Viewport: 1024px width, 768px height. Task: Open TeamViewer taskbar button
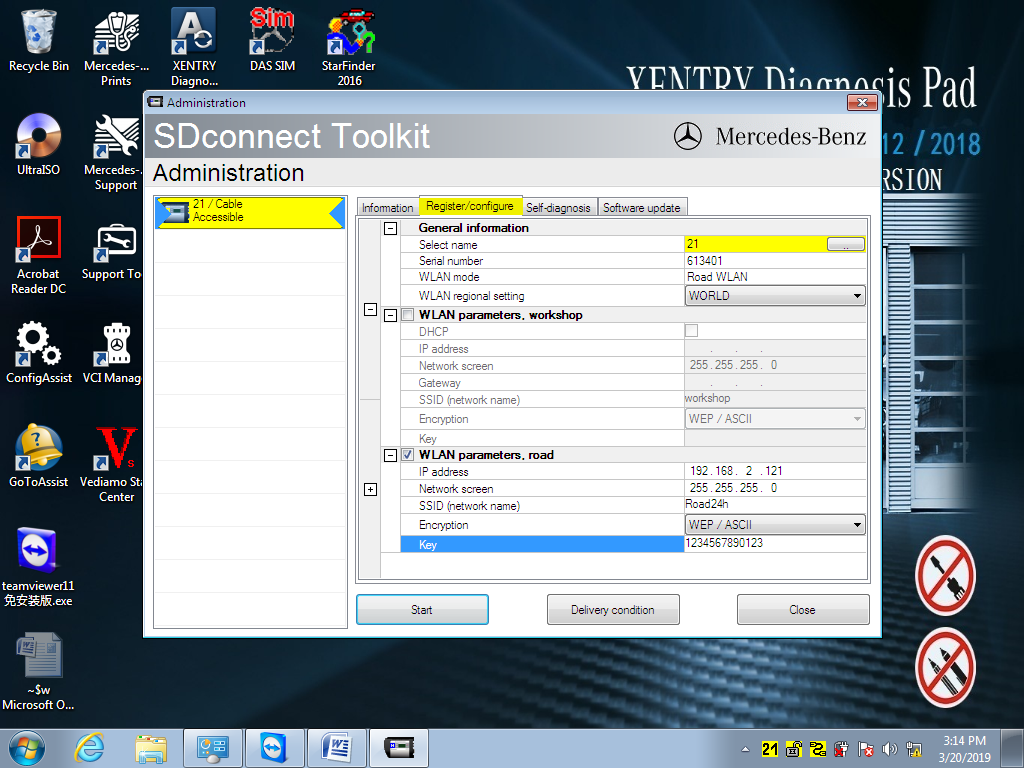tap(274, 748)
